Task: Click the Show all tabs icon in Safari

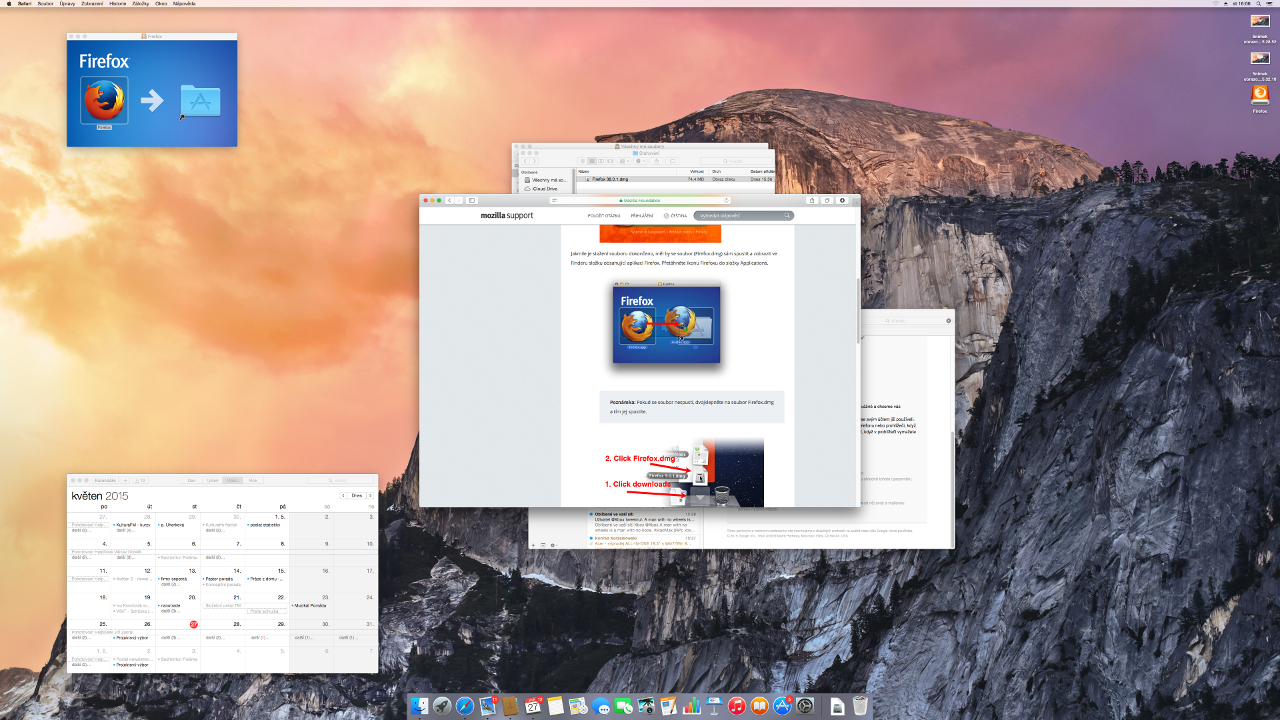Action: point(827,200)
